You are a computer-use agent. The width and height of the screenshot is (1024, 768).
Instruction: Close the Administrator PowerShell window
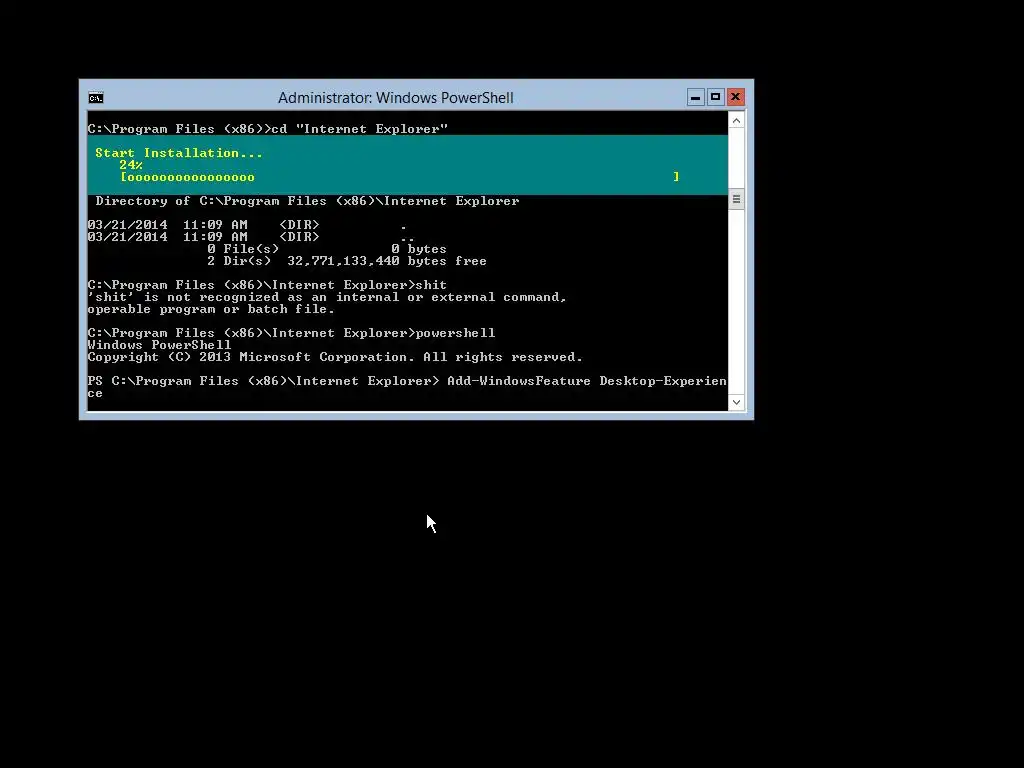[x=735, y=97]
